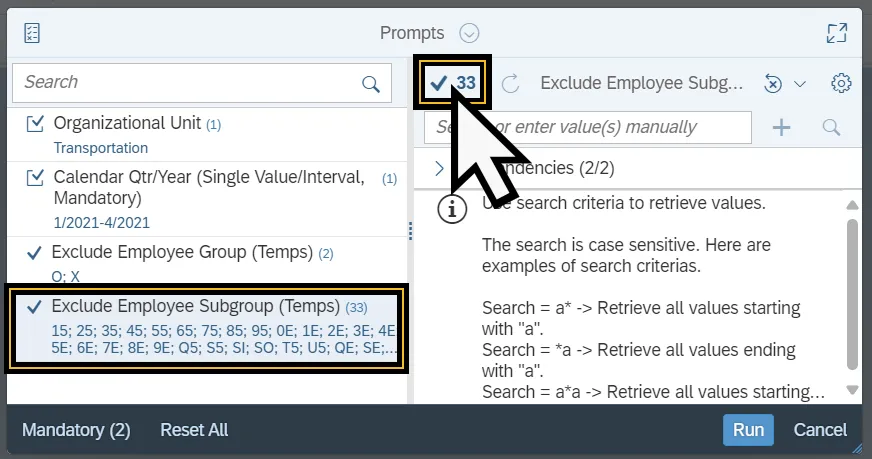Show the 33 selected values

453,83
